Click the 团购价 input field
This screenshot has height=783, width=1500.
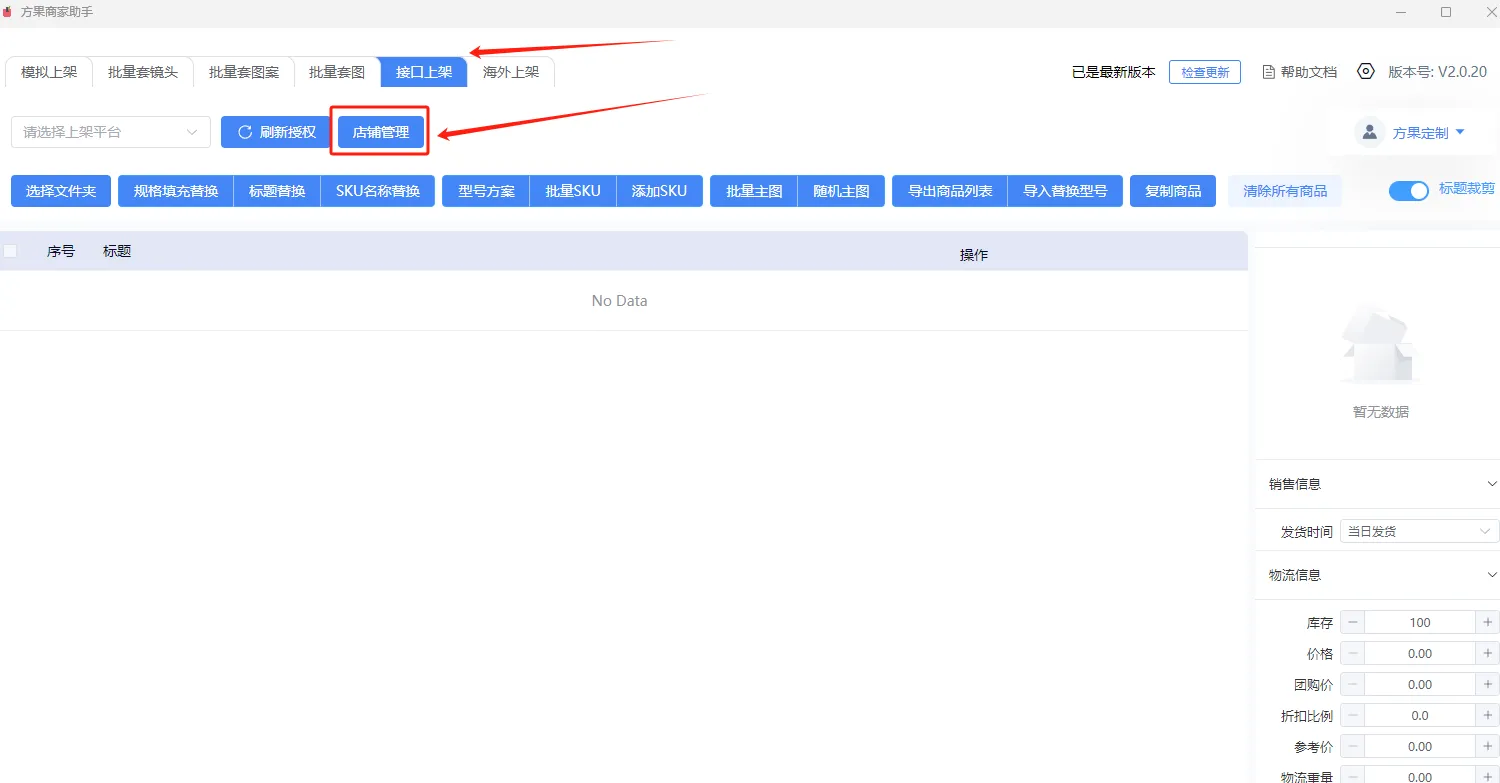click(x=1420, y=684)
